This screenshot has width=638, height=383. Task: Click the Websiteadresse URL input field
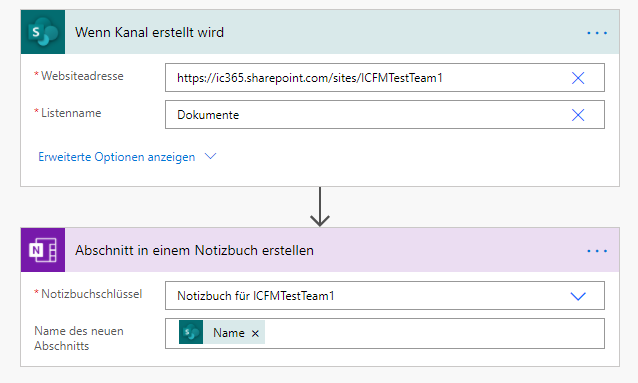(x=385, y=77)
